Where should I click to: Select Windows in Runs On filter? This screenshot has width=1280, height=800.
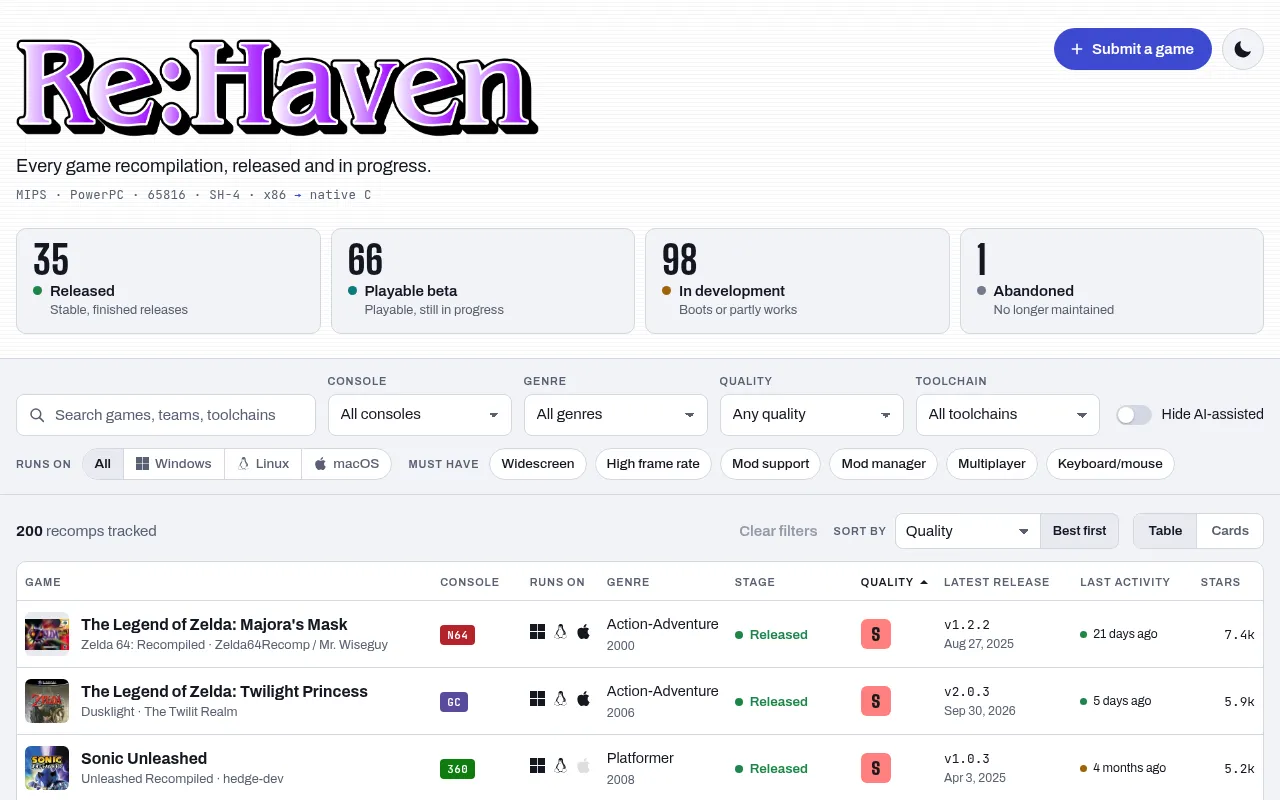pyautogui.click(x=174, y=464)
